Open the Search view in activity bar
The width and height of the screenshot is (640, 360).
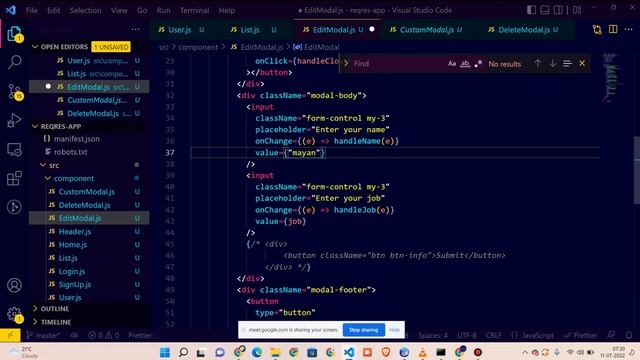point(14,62)
